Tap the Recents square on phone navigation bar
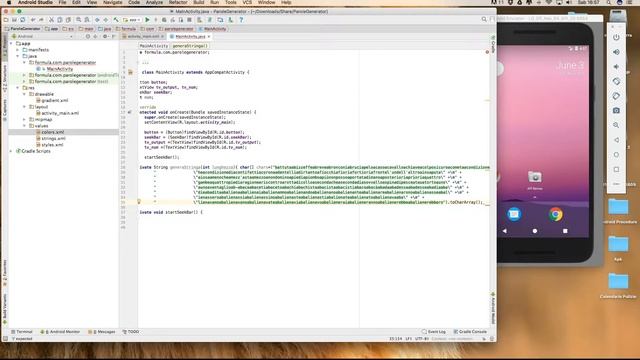The height and width of the screenshot is (360, 640). coord(565,231)
